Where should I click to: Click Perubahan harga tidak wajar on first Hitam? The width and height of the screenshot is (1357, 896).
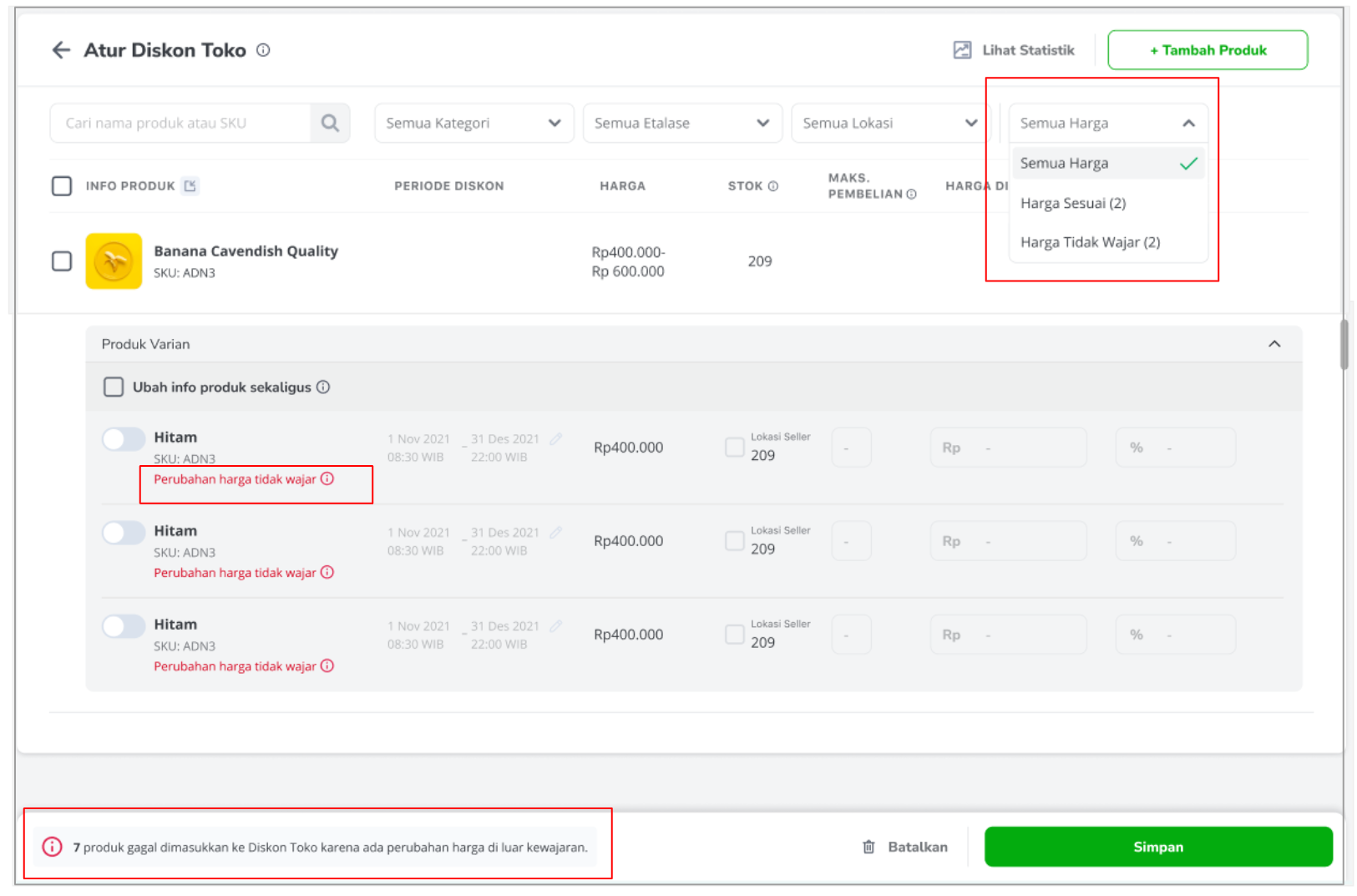pos(235,479)
